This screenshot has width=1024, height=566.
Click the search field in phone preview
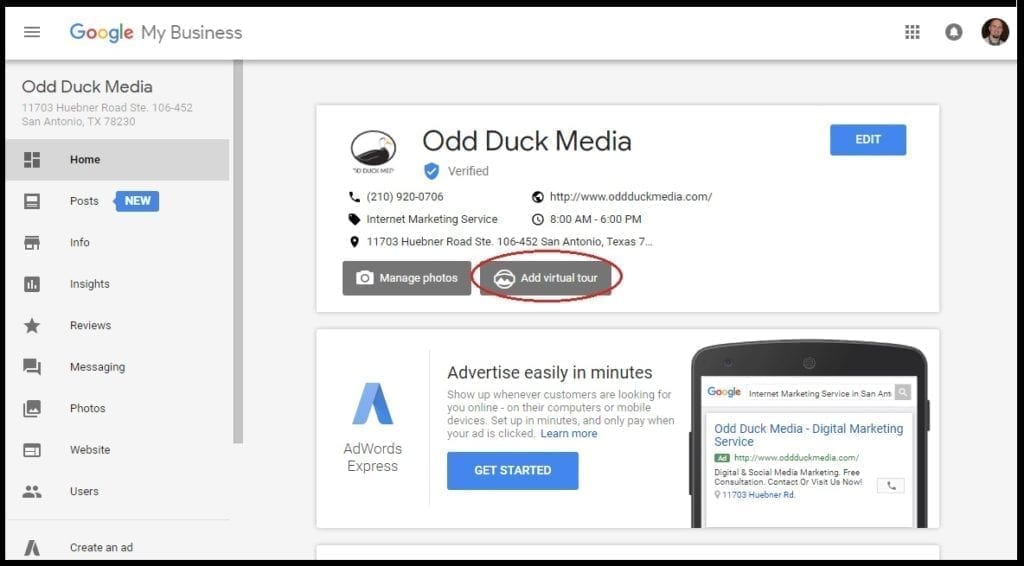[820, 393]
